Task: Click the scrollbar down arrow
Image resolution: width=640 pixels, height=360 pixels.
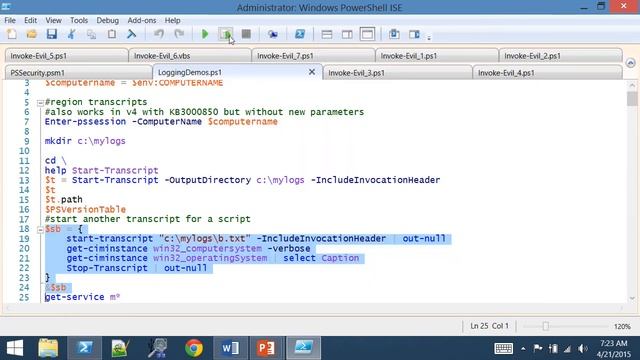Action: [632, 298]
